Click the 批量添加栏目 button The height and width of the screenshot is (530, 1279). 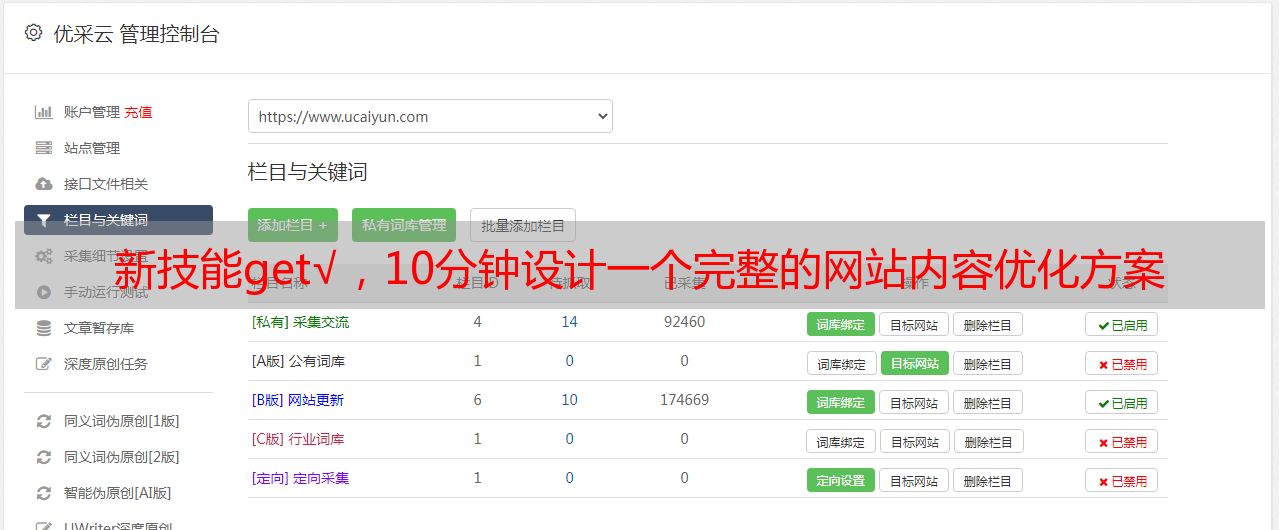pos(523,225)
